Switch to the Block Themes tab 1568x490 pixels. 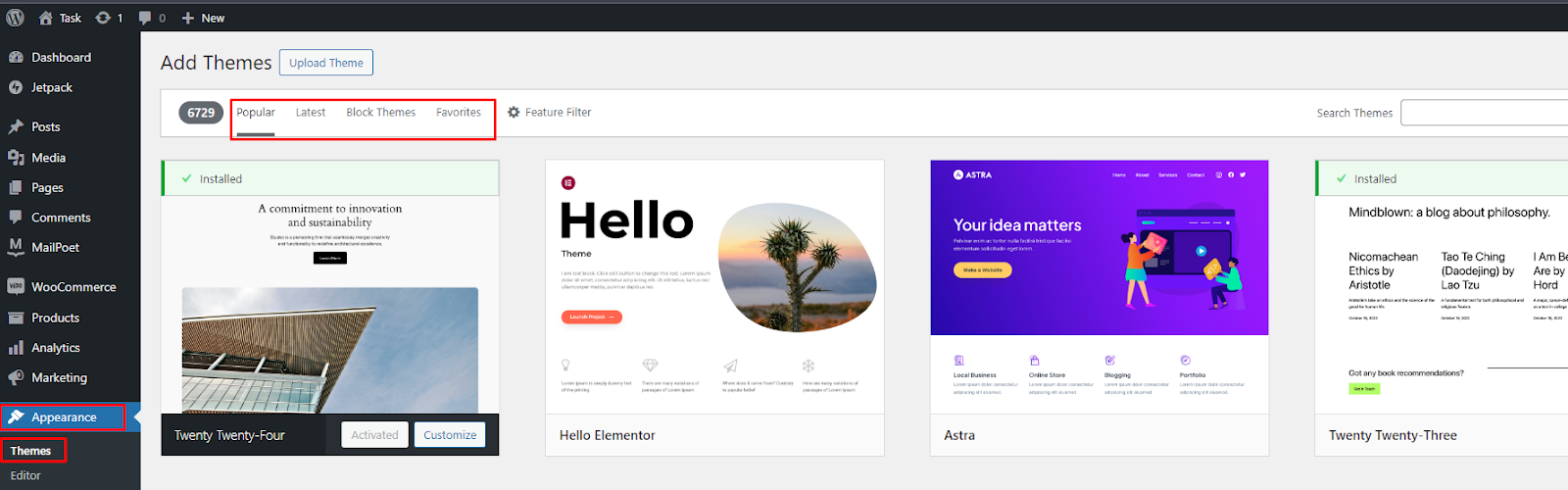[x=381, y=113]
